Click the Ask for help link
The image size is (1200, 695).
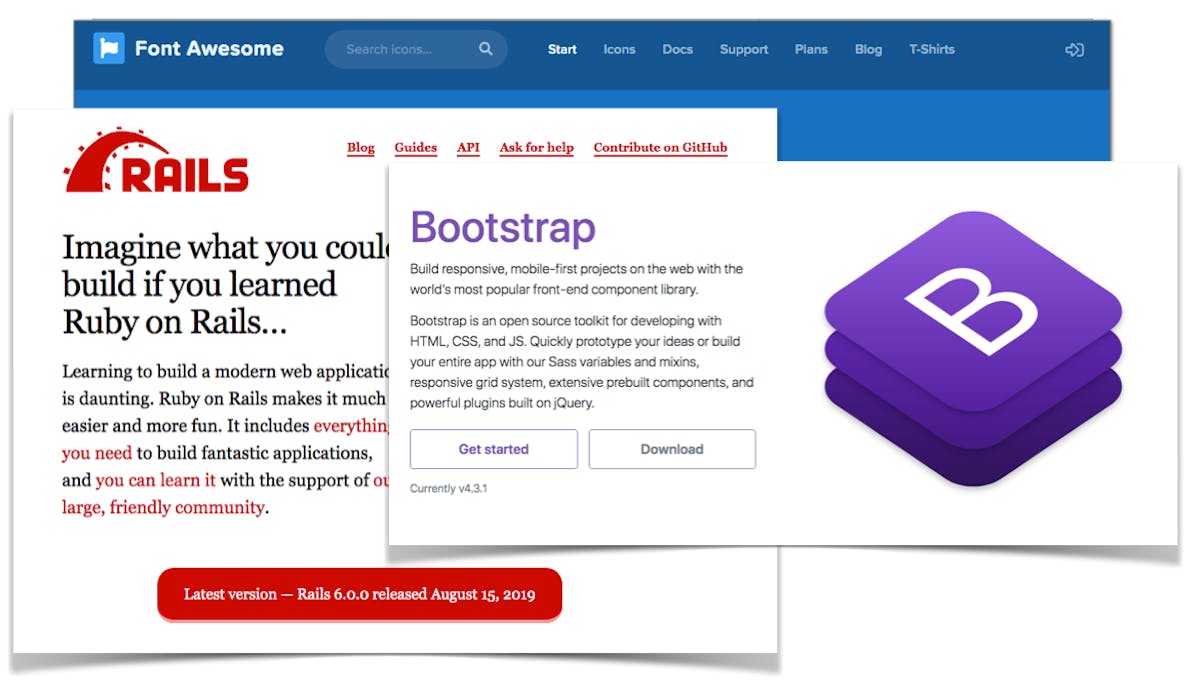click(x=536, y=148)
